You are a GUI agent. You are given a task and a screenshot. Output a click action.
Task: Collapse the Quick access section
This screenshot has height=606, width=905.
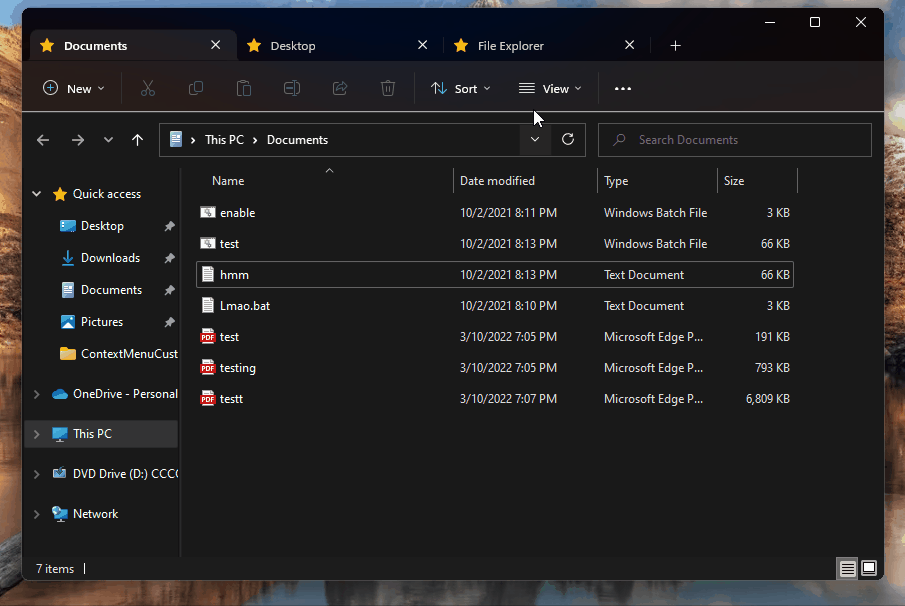(36, 193)
